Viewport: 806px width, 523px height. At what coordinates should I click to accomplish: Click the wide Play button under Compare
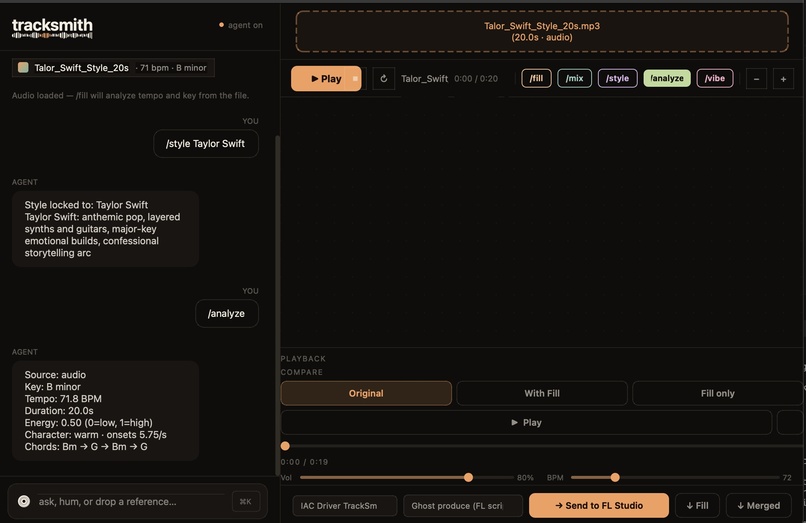click(x=526, y=422)
